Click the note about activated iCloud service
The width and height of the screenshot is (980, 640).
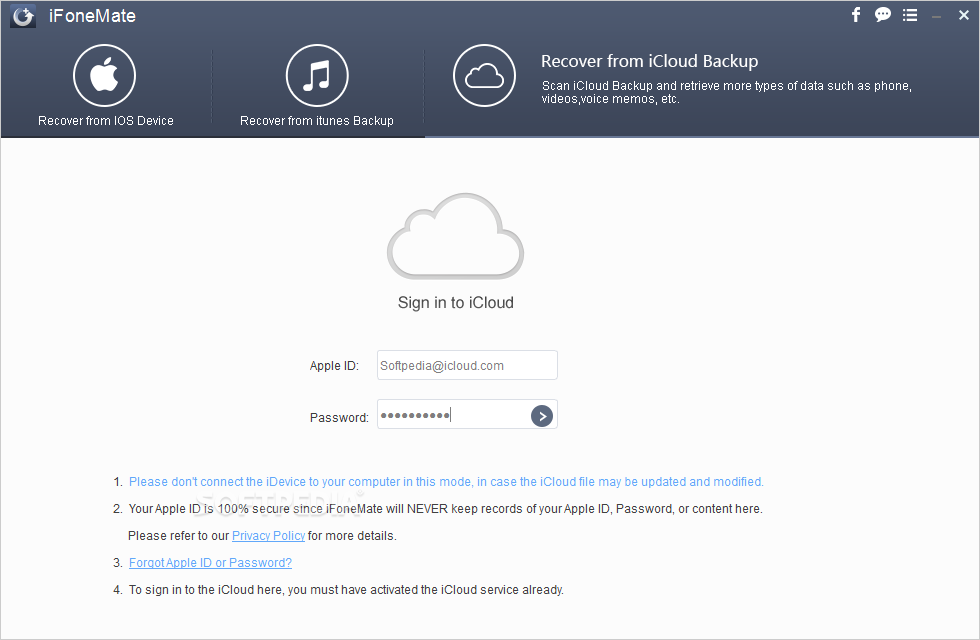click(346, 589)
